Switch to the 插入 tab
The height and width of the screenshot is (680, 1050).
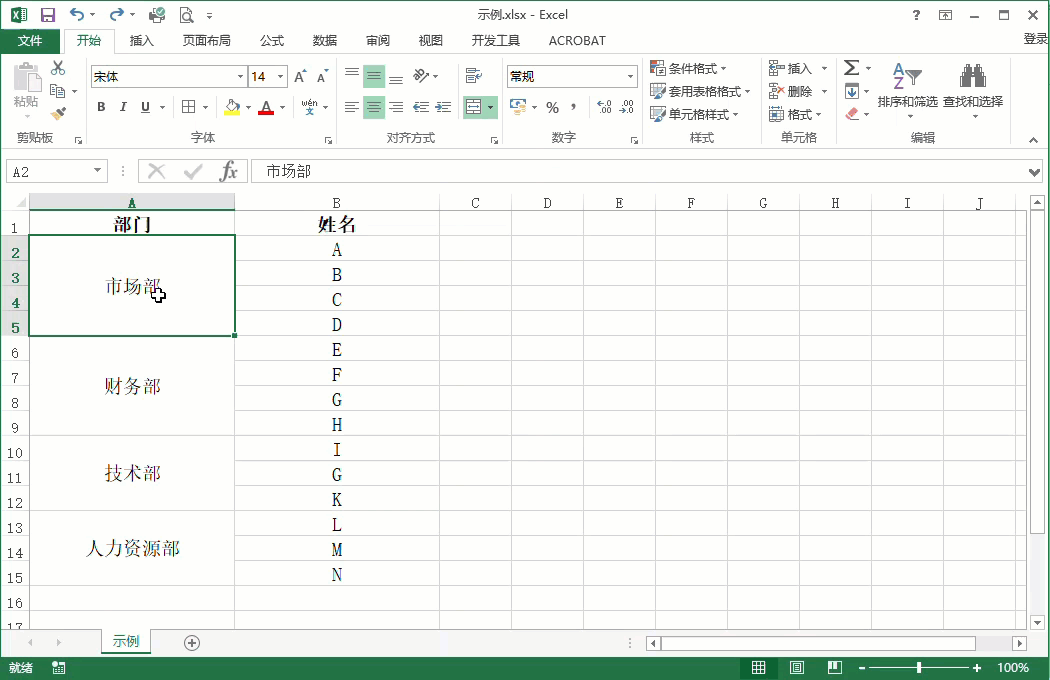[x=141, y=41]
